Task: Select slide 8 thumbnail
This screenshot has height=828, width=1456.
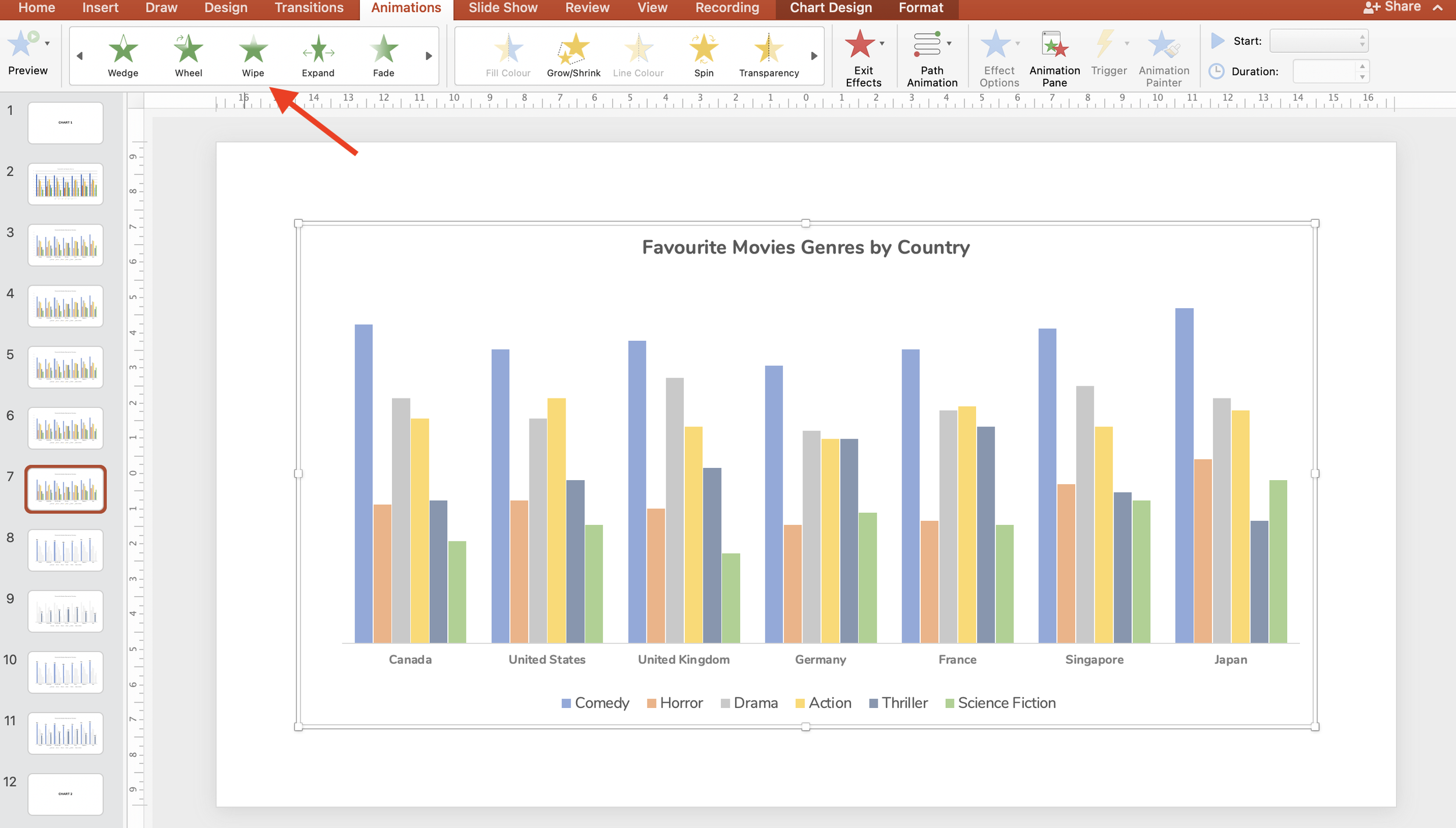Action: point(65,550)
